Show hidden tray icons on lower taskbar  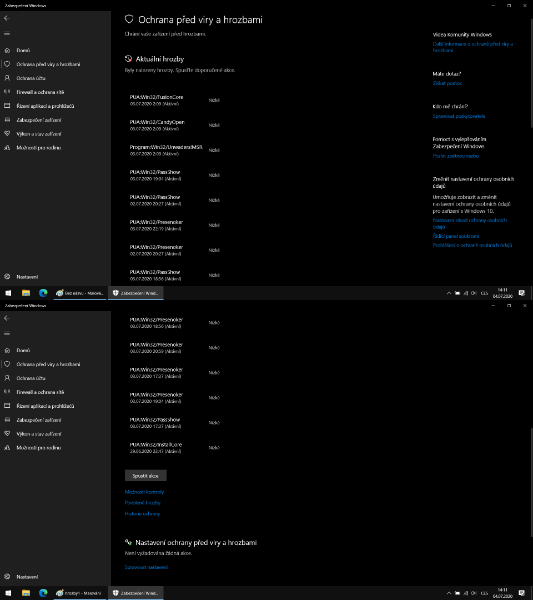[449, 593]
